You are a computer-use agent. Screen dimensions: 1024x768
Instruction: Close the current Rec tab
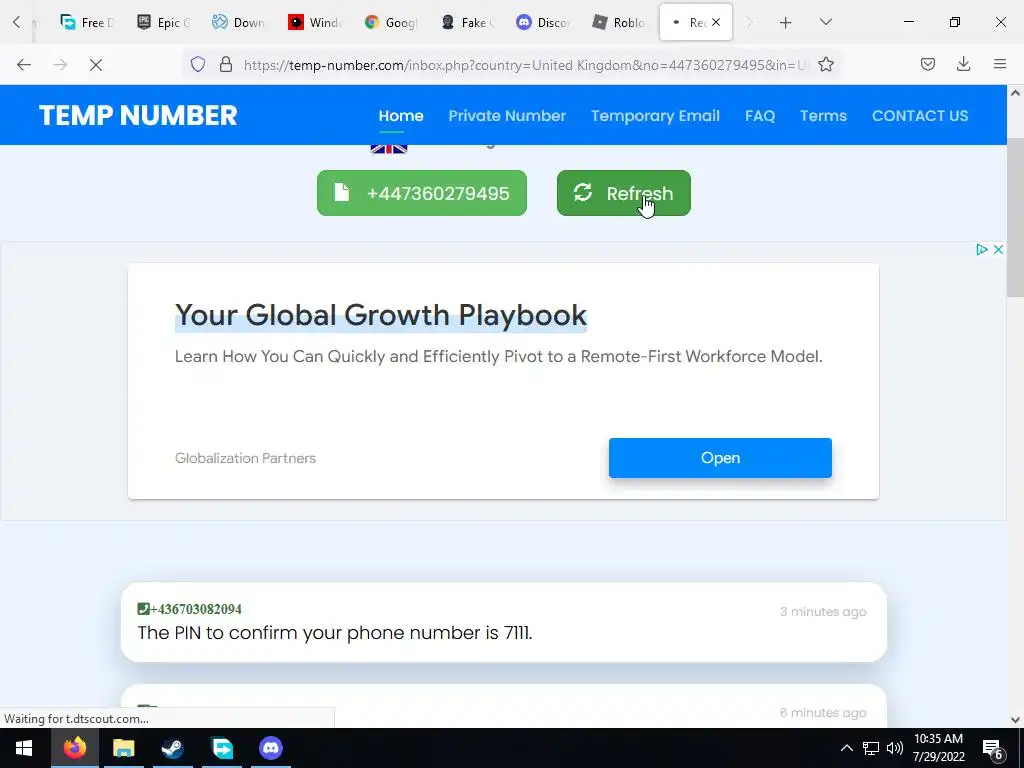(x=716, y=22)
